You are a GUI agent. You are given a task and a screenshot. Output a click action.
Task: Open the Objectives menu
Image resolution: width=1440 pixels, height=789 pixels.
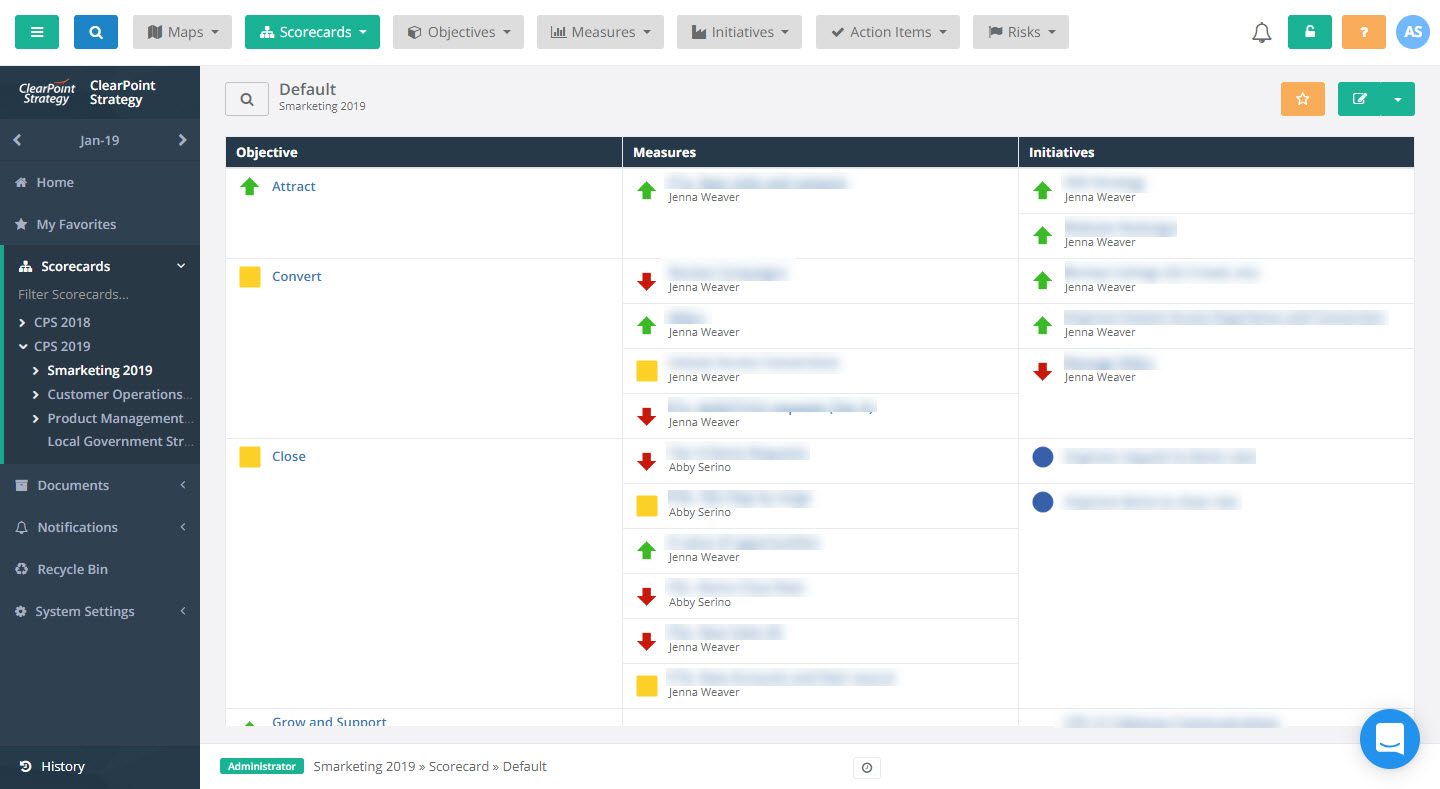click(x=458, y=31)
